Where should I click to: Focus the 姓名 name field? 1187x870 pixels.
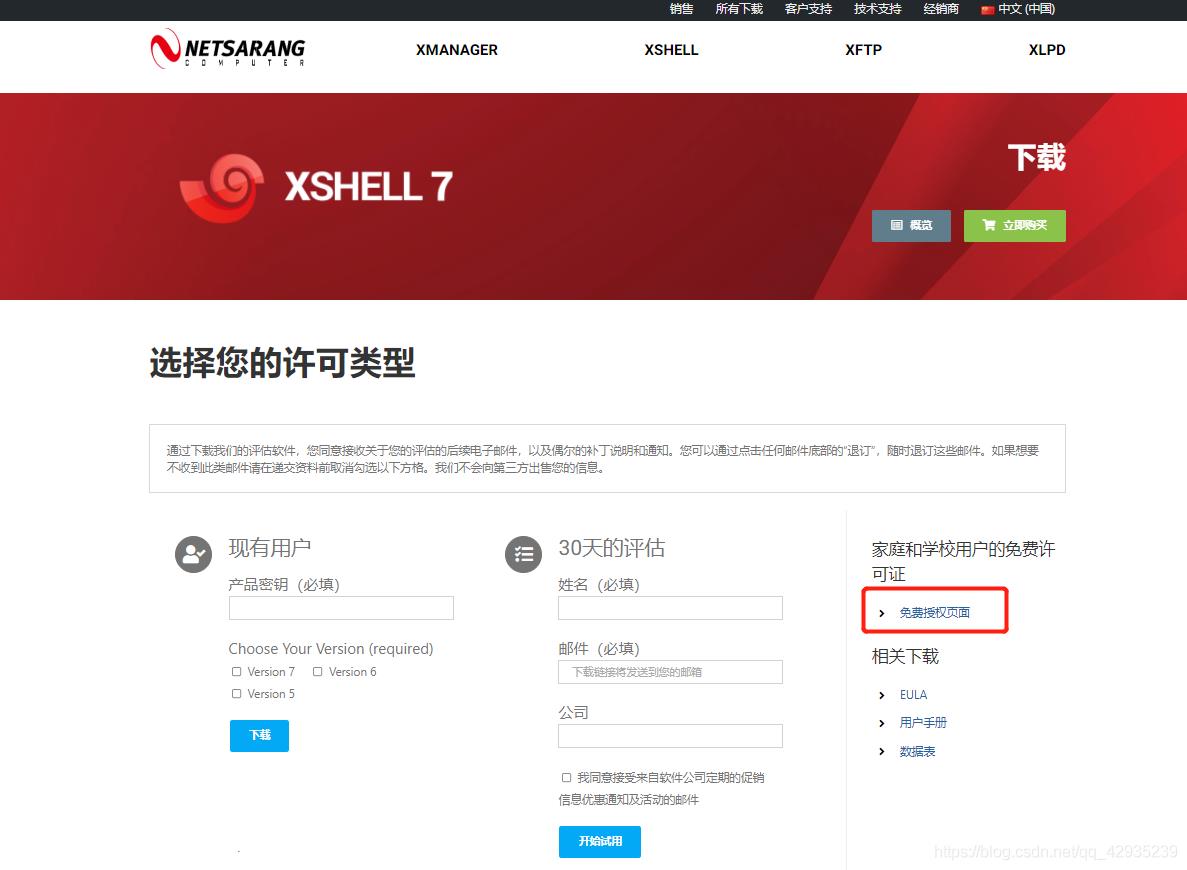tap(671, 608)
